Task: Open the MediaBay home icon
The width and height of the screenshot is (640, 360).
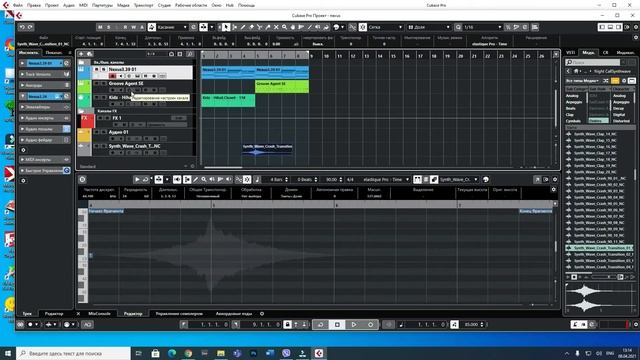Action: coord(576,71)
